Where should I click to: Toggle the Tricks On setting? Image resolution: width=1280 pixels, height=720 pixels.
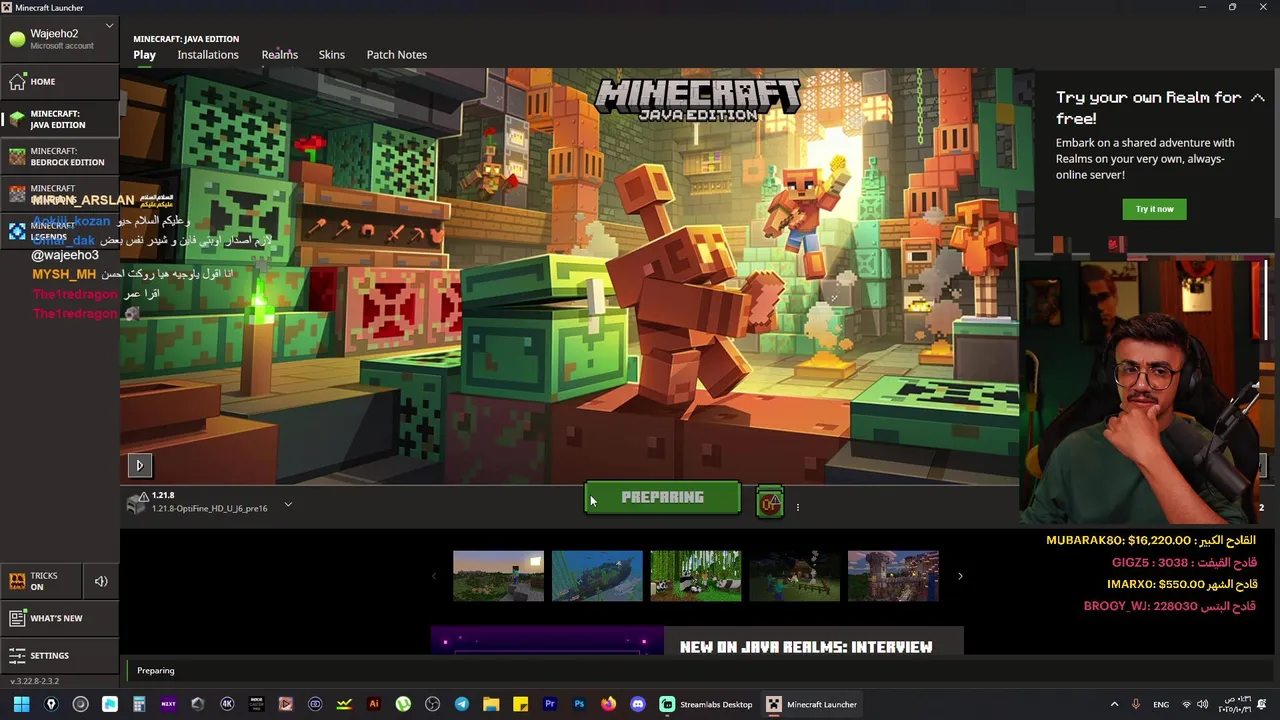[x=41, y=581]
